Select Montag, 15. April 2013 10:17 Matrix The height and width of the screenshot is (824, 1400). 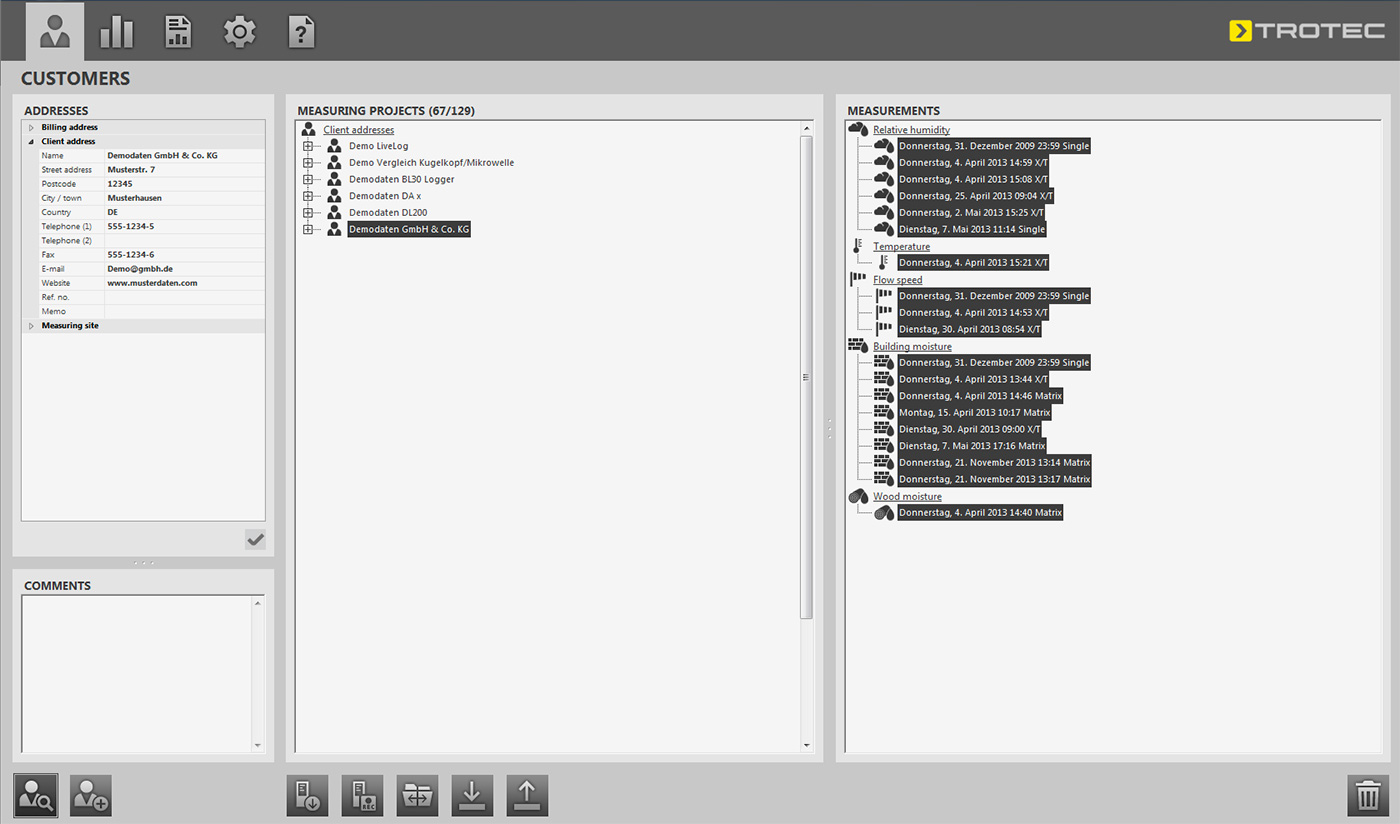coord(975,412)
